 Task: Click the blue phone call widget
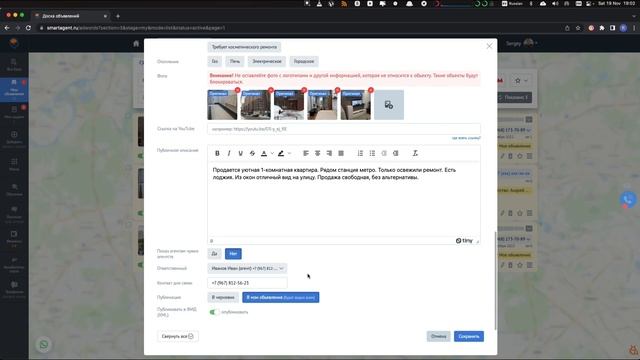tap(628, 199)
